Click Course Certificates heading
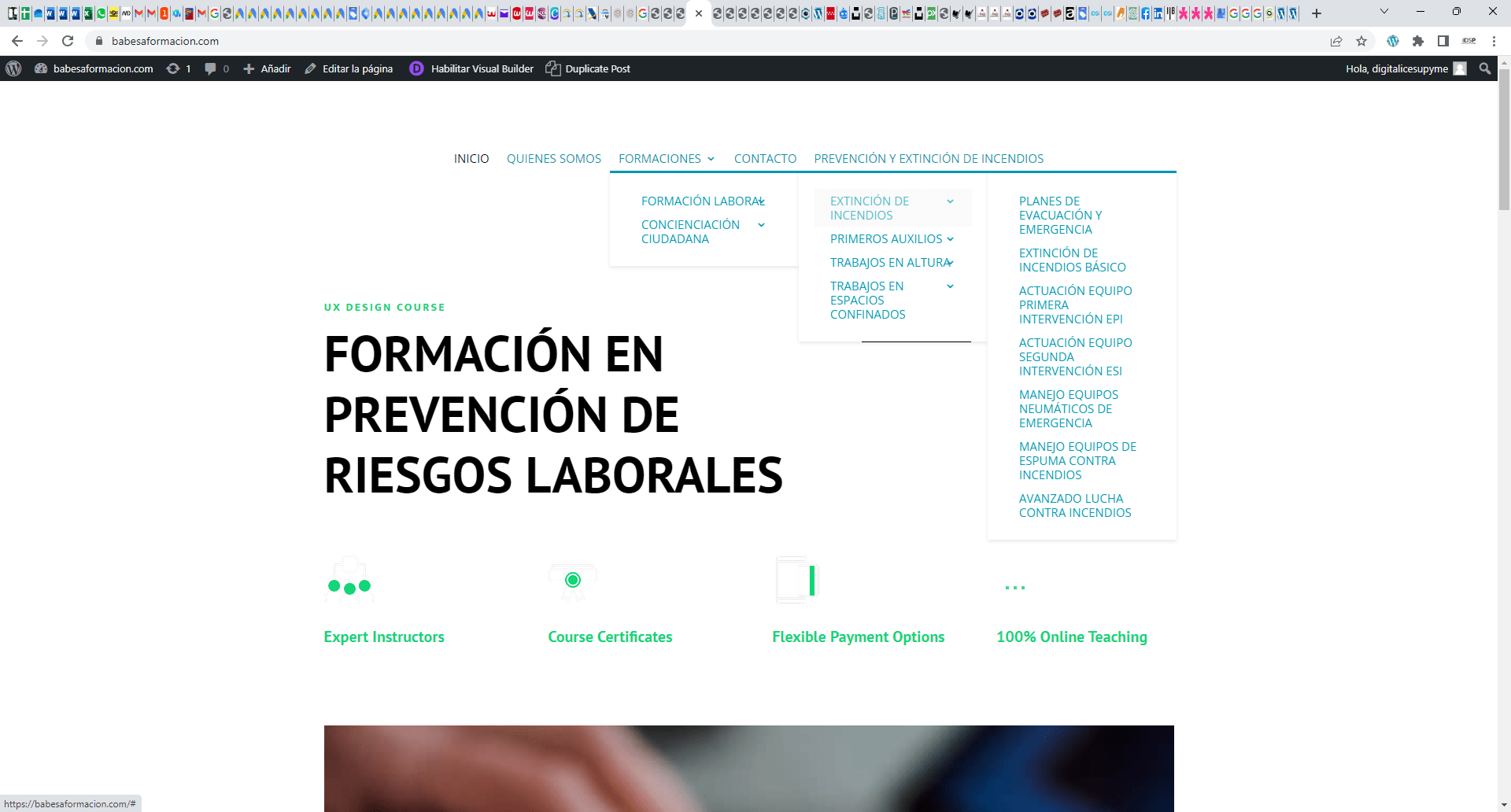The width and height of the screenshot is (1511, 812). pyautogui.click(x=610, y=637)
